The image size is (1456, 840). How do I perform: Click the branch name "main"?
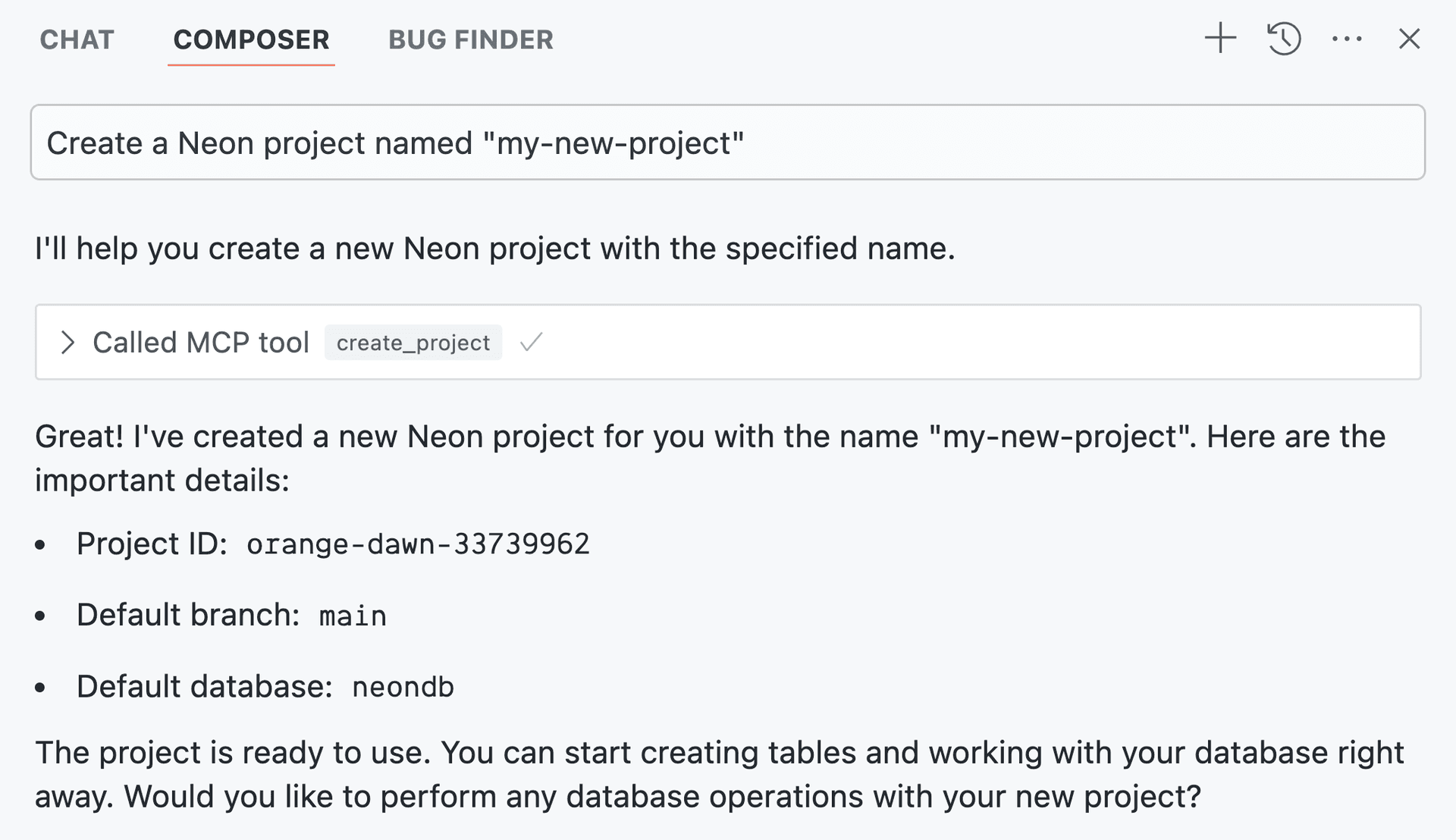point(353,616)
